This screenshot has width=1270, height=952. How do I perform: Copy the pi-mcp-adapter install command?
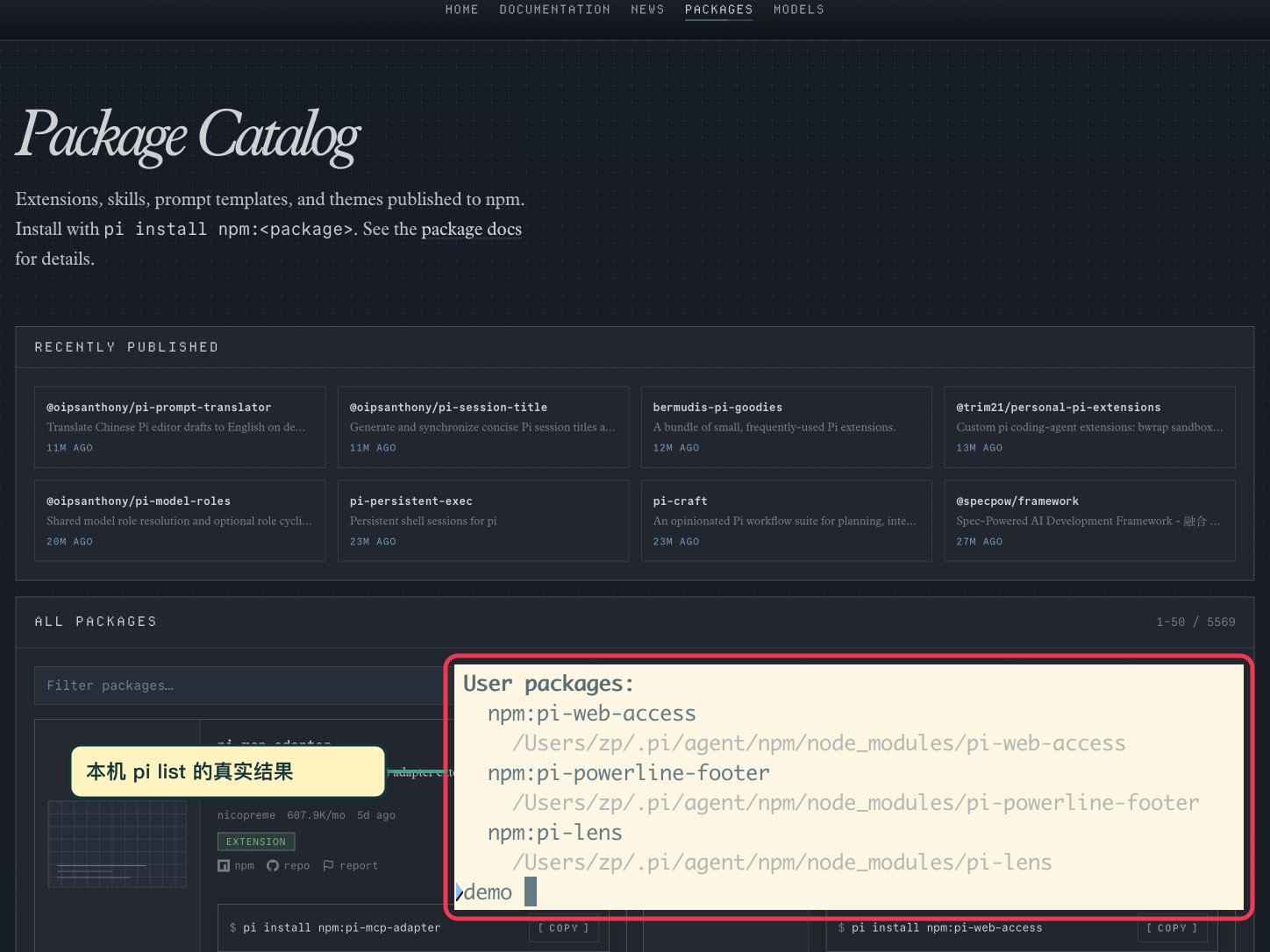[x=563, y=927]
